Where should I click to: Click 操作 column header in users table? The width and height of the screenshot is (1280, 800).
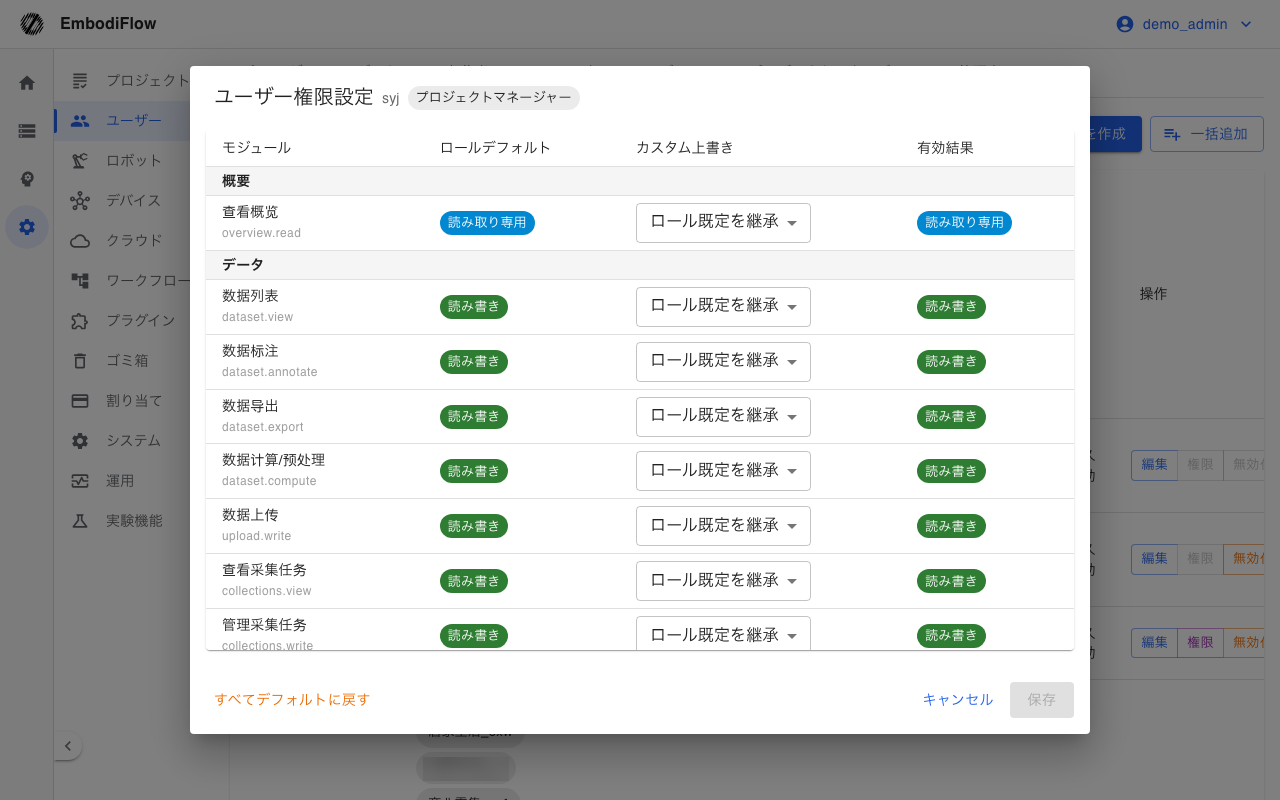click(x=1153, y=294)
